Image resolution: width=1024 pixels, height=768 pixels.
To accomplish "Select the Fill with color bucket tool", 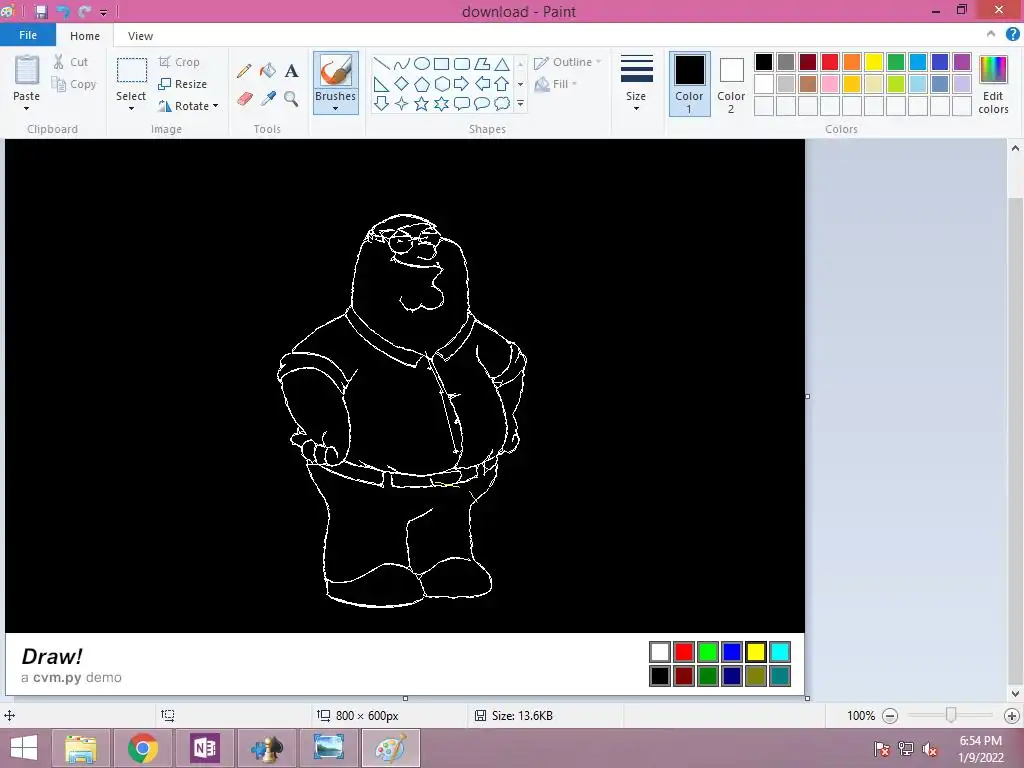I will click(x=268, y=71).
